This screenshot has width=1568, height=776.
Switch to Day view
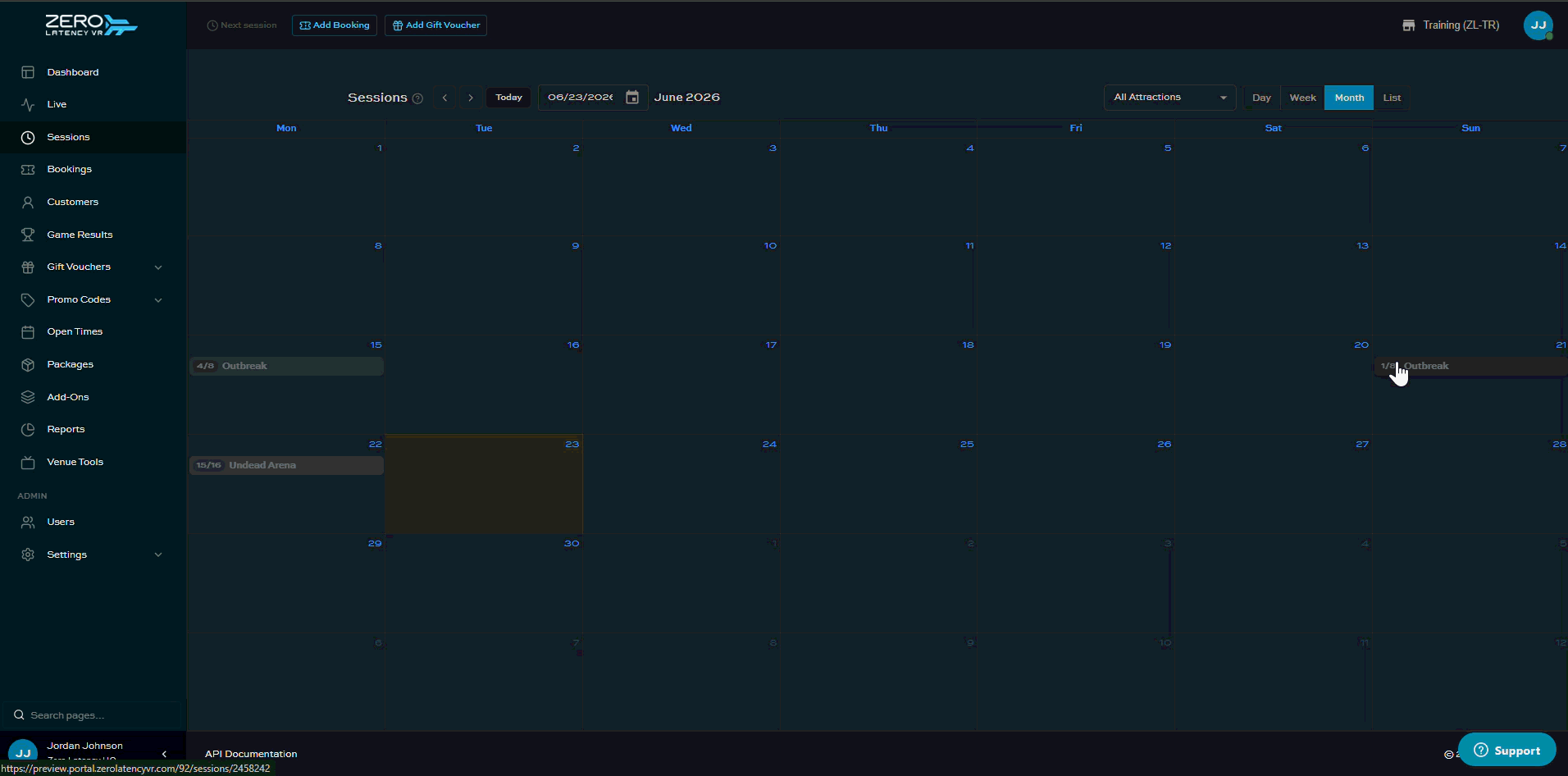point(1261,98)
